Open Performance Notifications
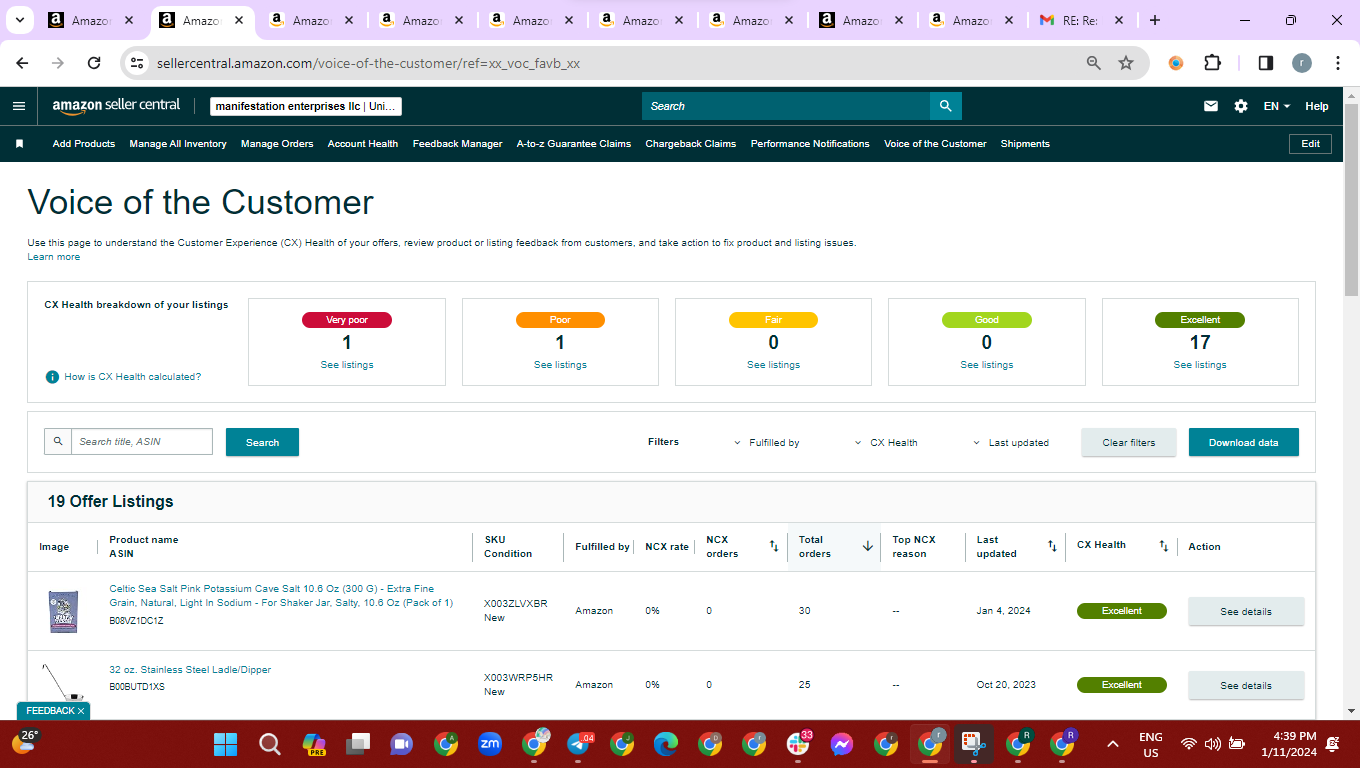The image size is (1360, 768). click(x=810, y=144)
